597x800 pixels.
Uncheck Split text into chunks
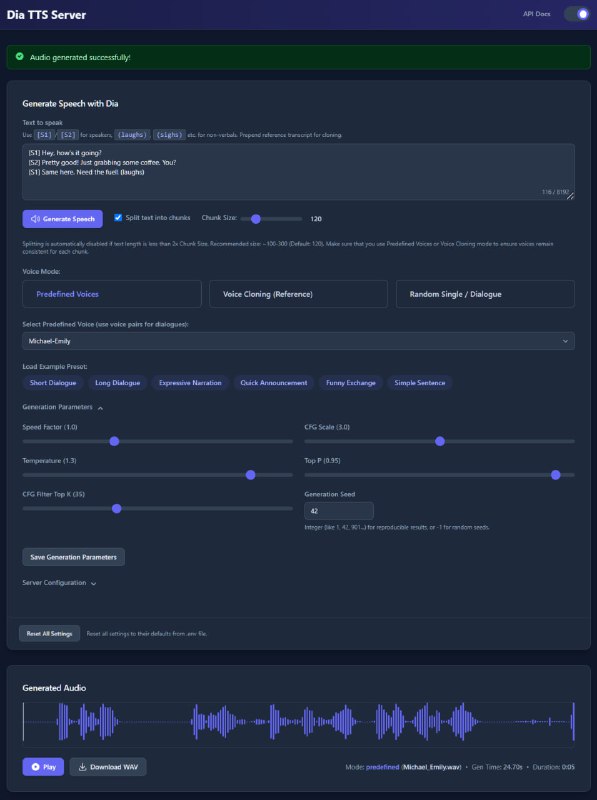pos(116,218)
